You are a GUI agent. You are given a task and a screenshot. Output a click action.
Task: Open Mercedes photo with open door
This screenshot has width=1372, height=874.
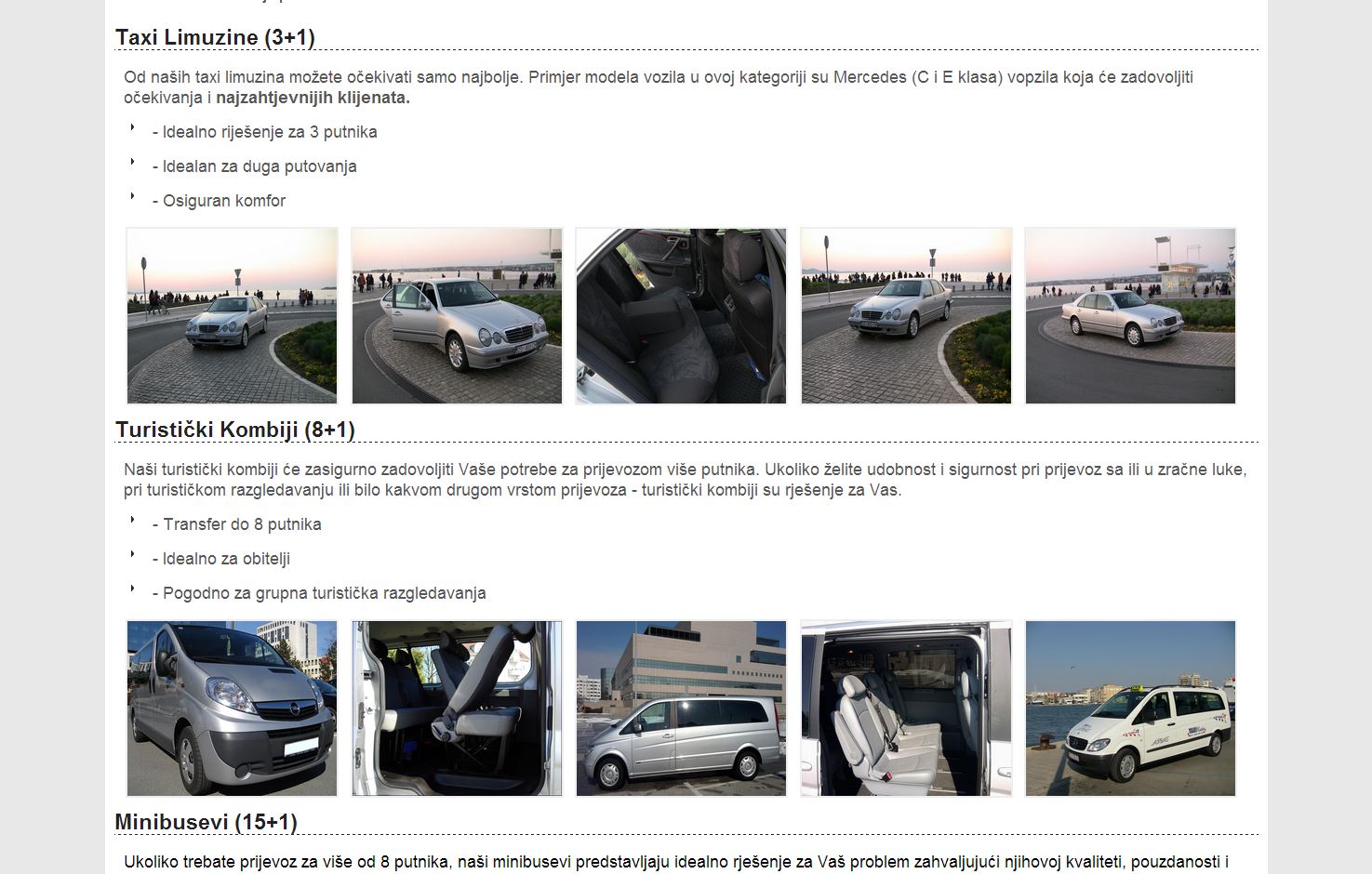pyautogui.click(x=457, y=316)
